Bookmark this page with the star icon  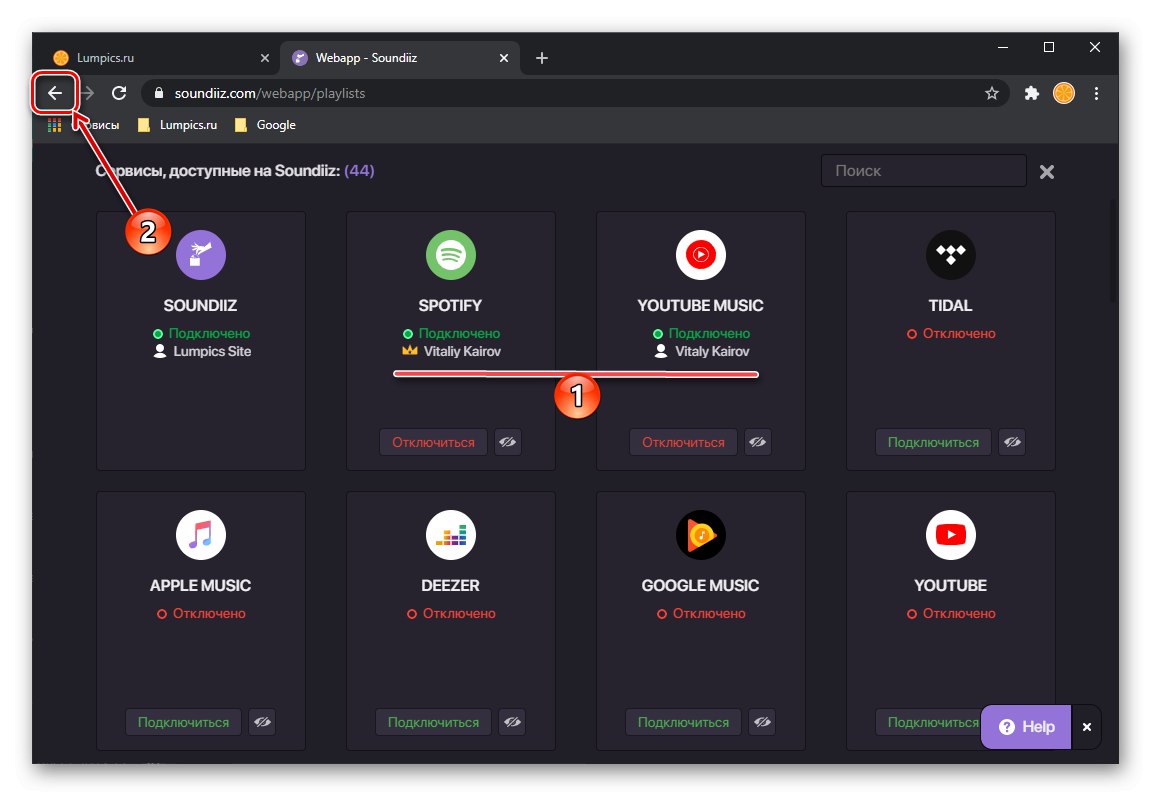(992, 93)
